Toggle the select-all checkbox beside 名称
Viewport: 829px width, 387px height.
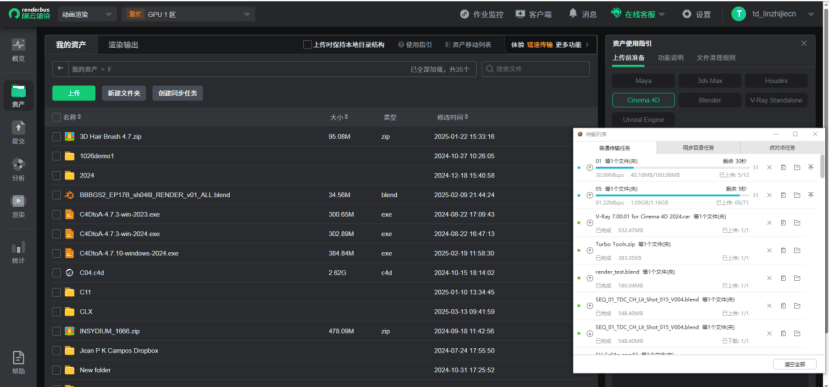point(57,117)
